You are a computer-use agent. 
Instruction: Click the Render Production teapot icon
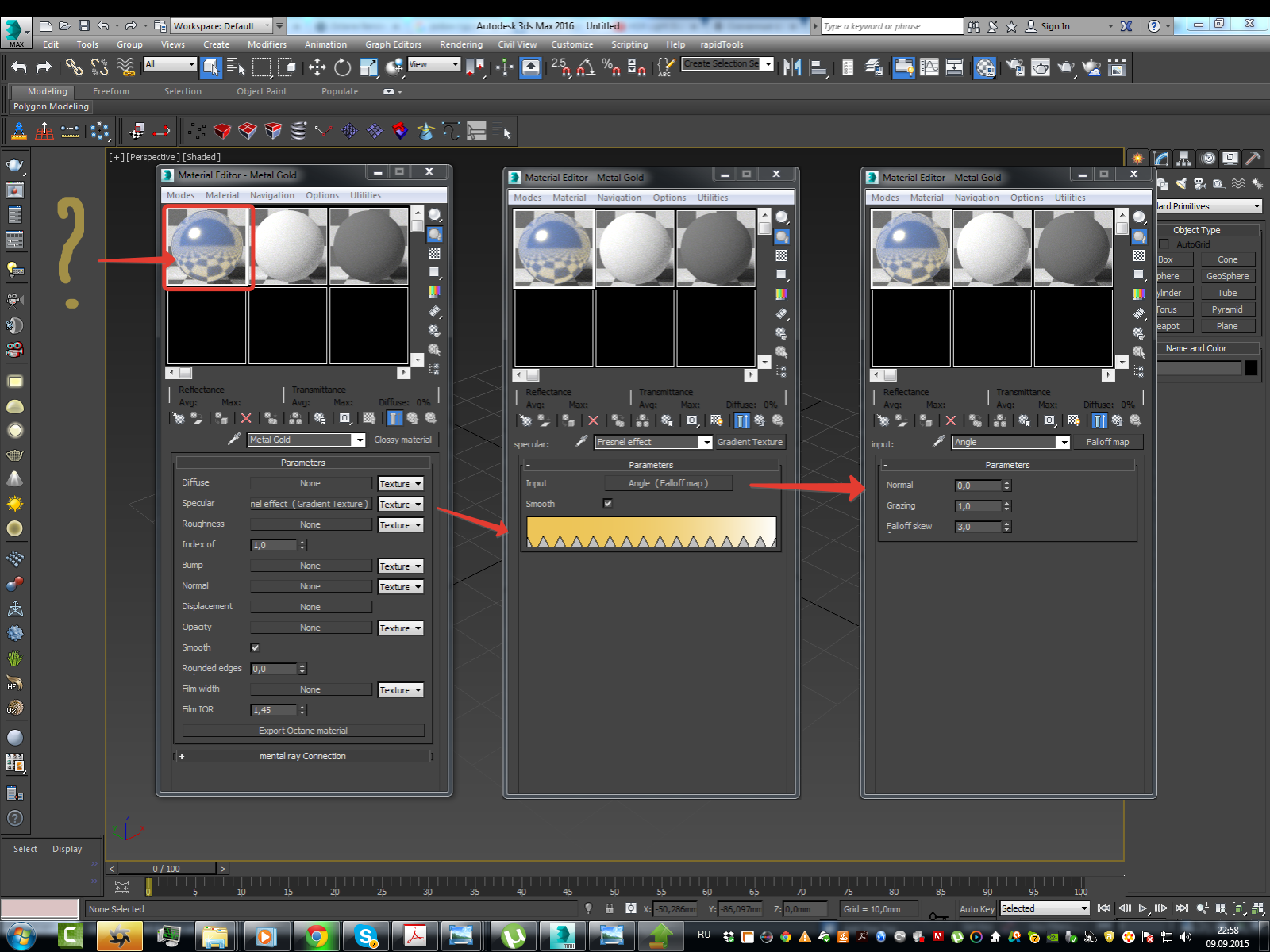(x=1066, y=67)
